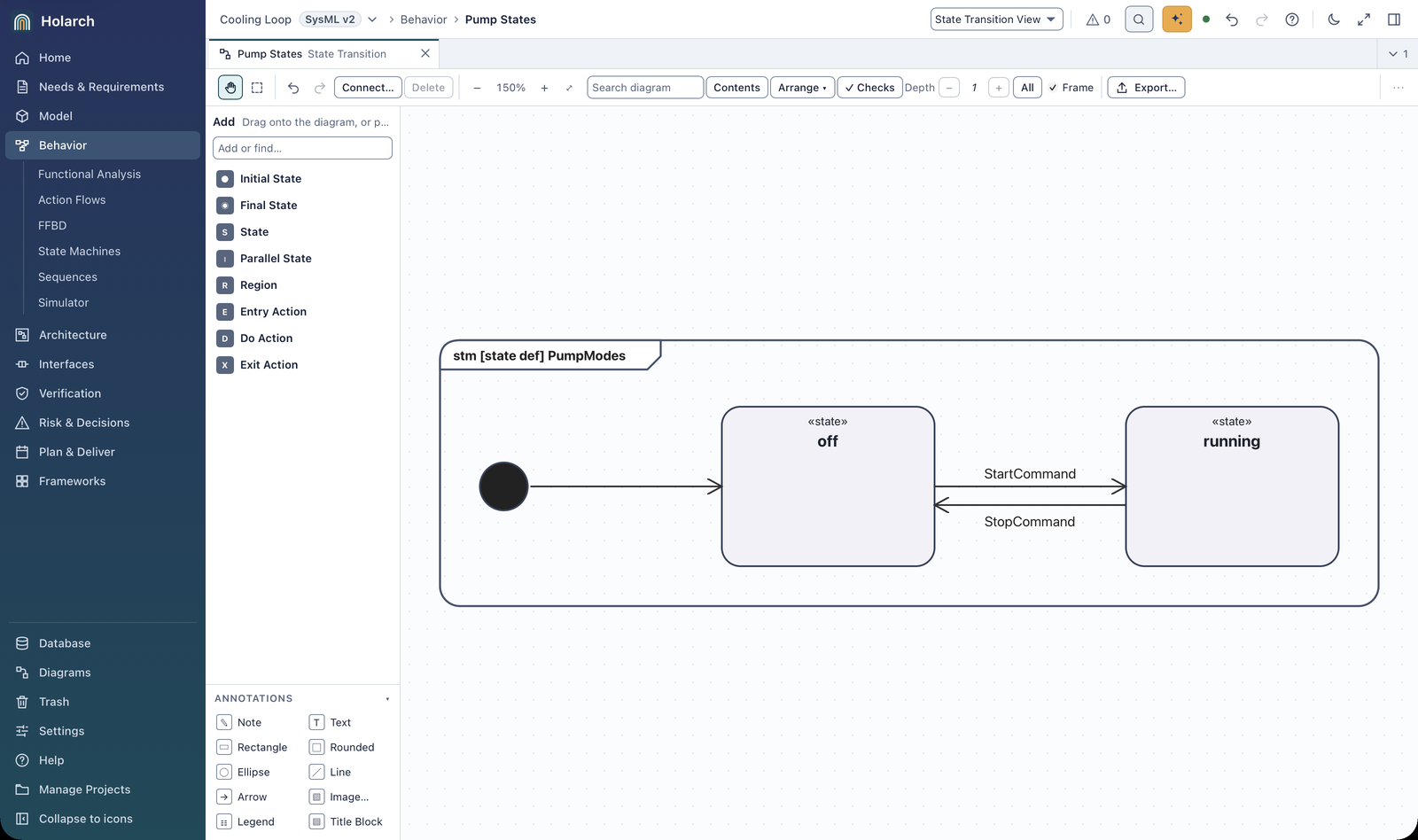Toggle the right side panel icon
Screen dimensions: 1418x840
click(x=1394, y=19)
